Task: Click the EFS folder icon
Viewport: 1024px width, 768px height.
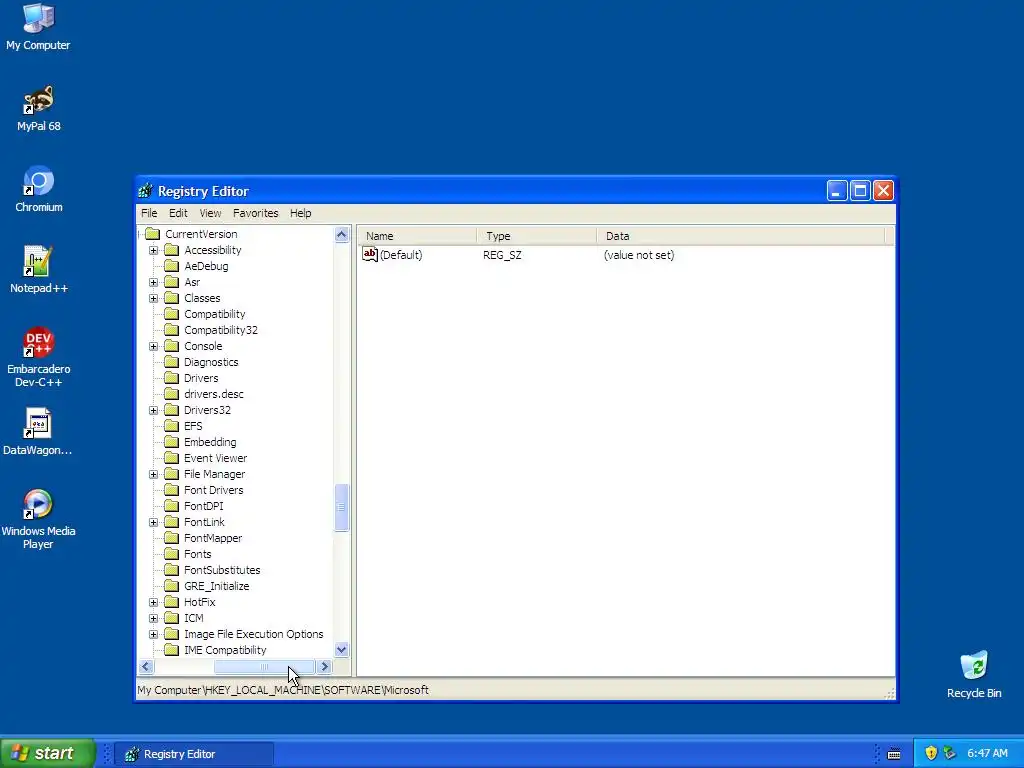Action: coord(171,426)
